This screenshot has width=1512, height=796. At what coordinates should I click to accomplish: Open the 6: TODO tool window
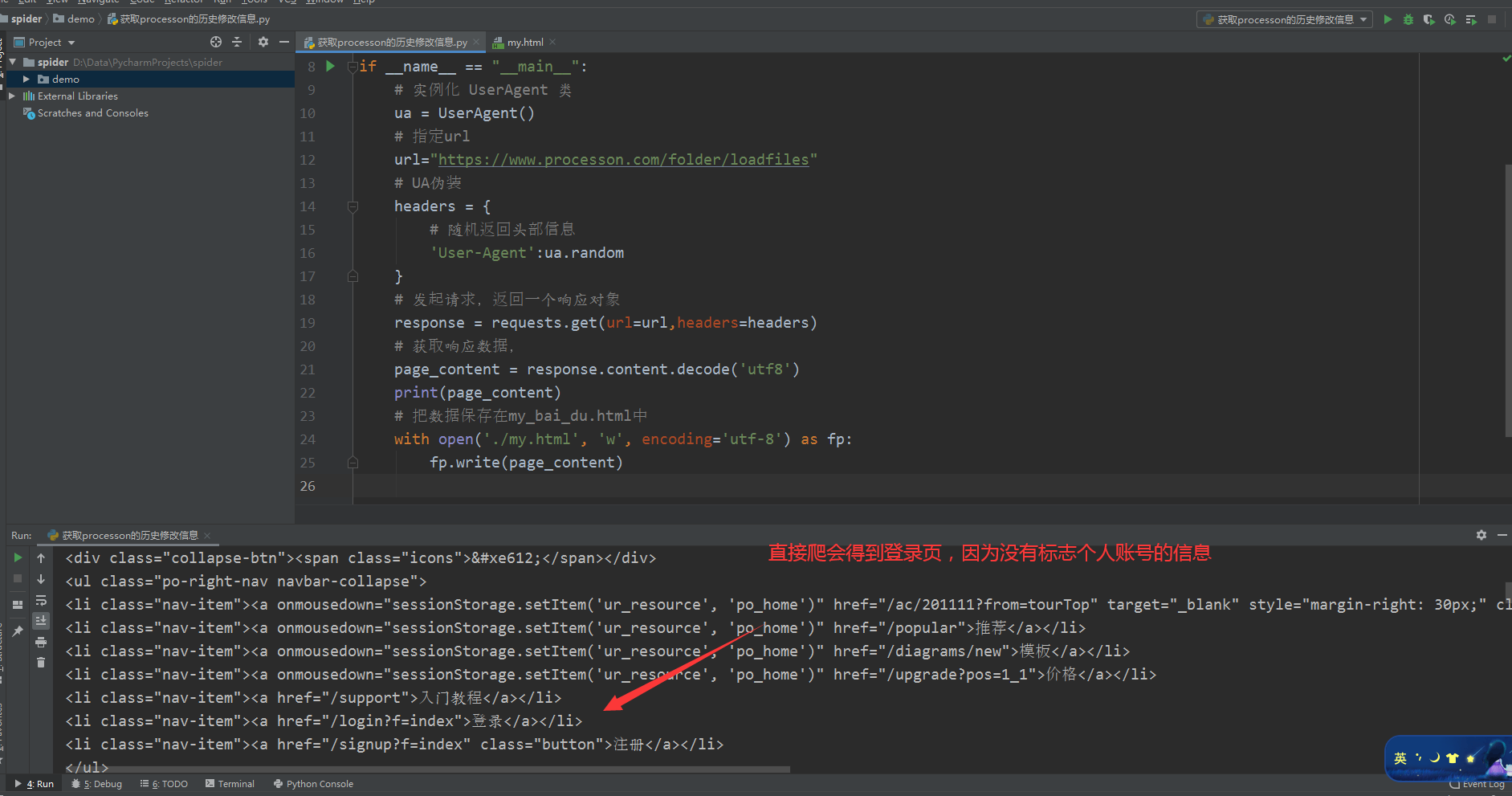[x=165, y=784]
